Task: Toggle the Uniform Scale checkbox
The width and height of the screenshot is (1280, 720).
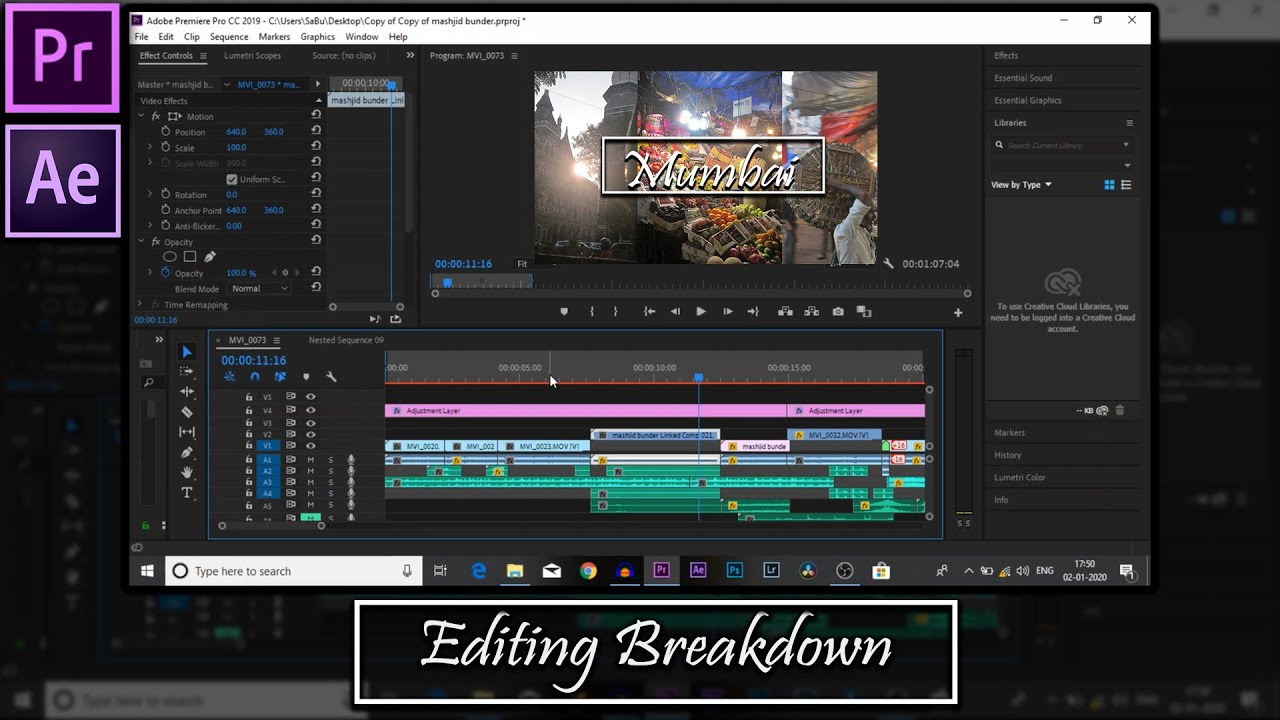Action: point(232,179)
